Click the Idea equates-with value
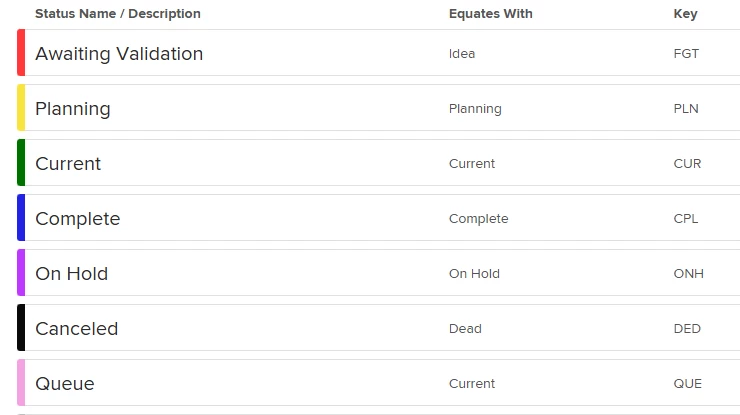Viewport: 740px width, 415px height. (x=462, y=54)
